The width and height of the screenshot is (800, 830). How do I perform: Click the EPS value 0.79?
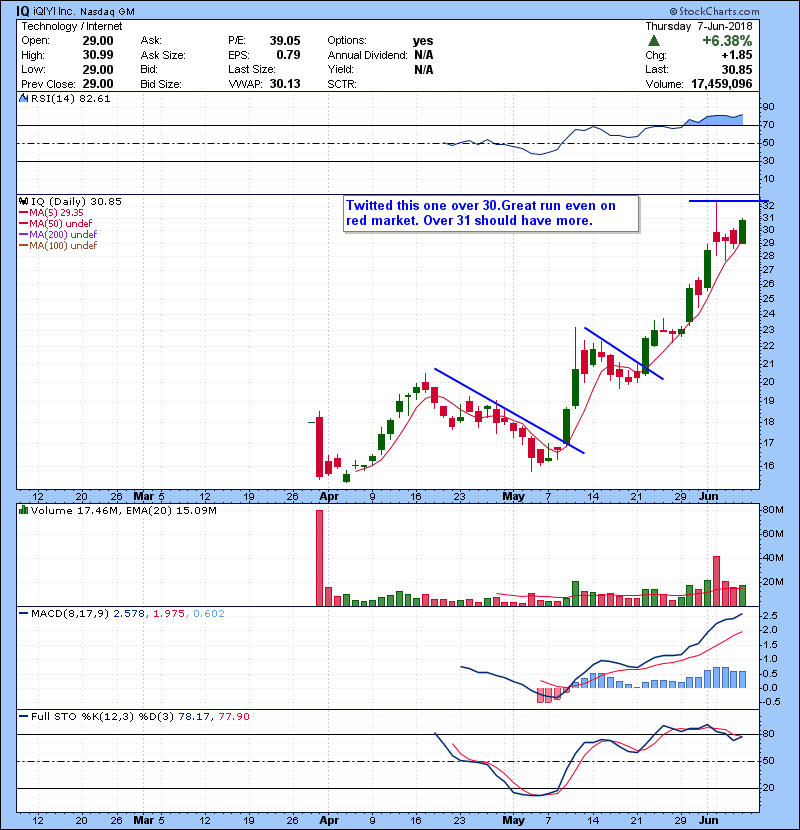click(289, 55)
